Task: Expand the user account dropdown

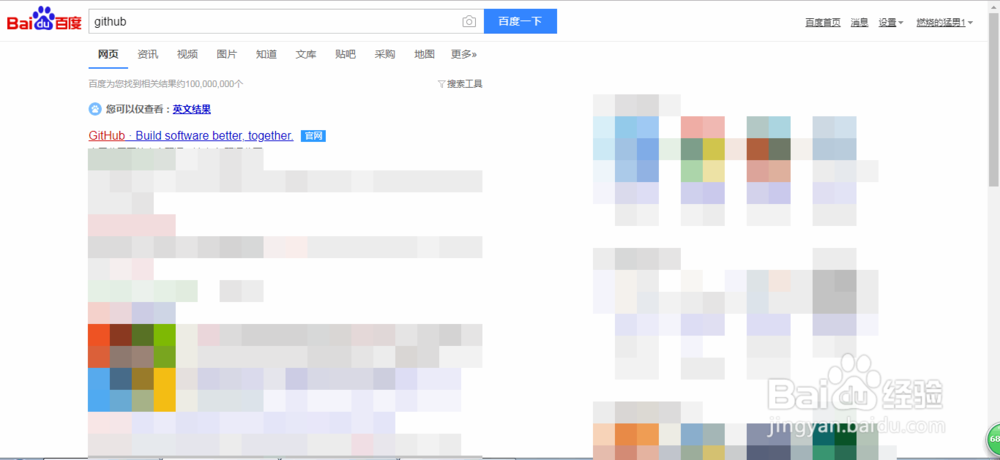Action: (x=945, y=22)
